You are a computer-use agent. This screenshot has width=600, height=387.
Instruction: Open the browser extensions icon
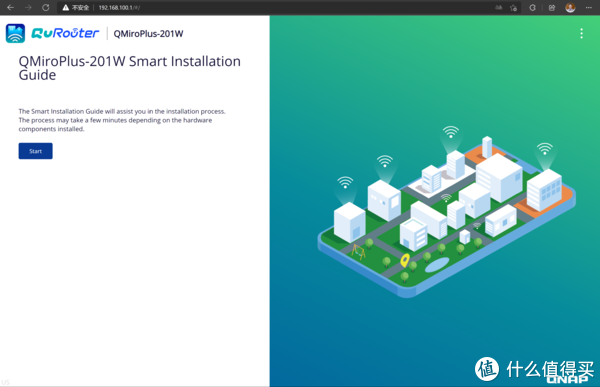pyautogui.click(x=532, y=8)
